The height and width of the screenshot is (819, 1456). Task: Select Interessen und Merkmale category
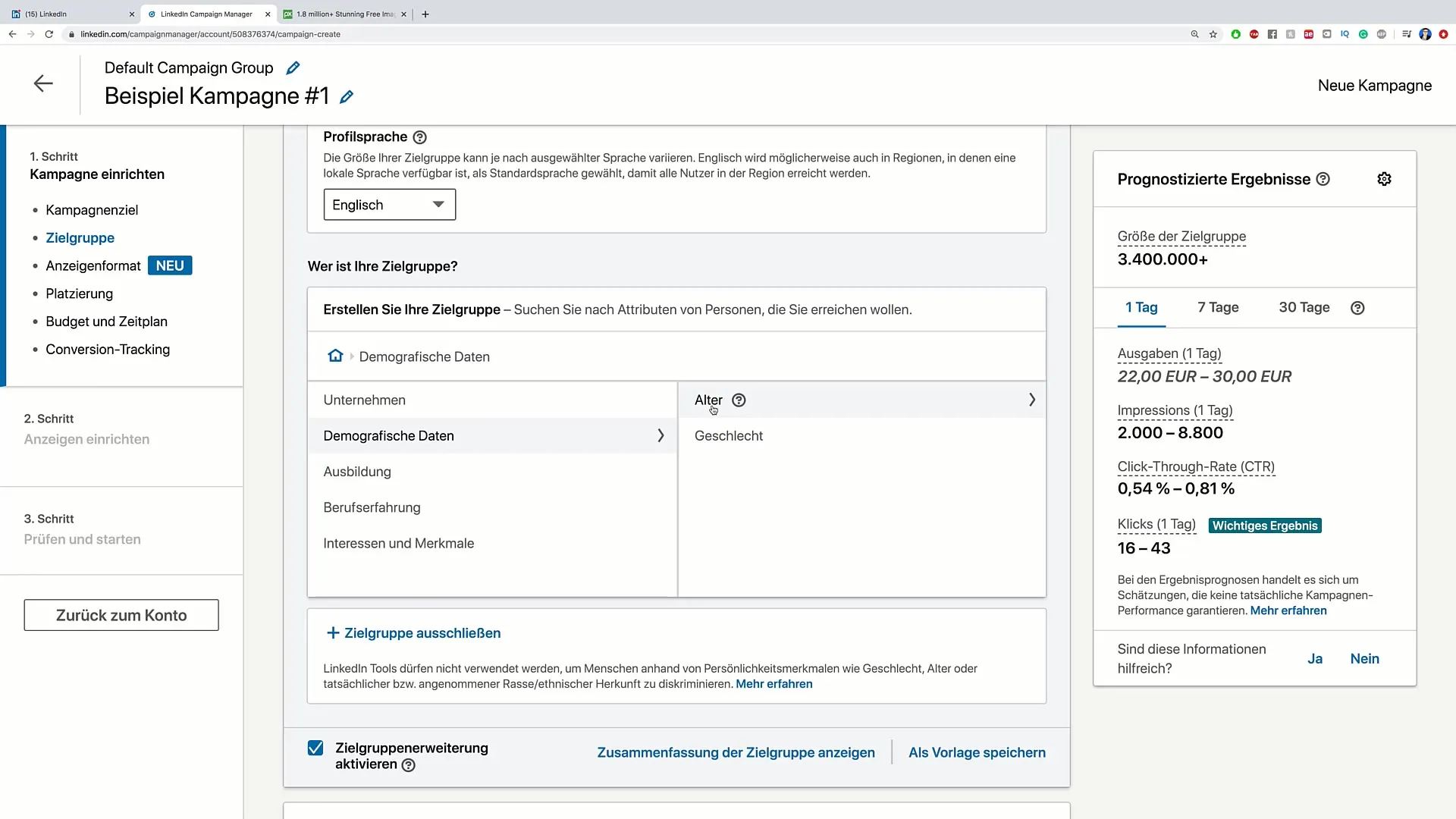point(492,543)
